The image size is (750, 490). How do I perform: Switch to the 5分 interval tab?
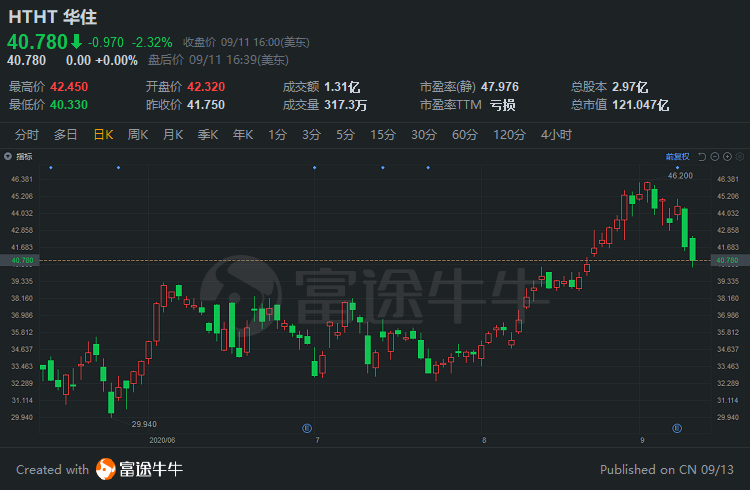[x=345, y=135]
